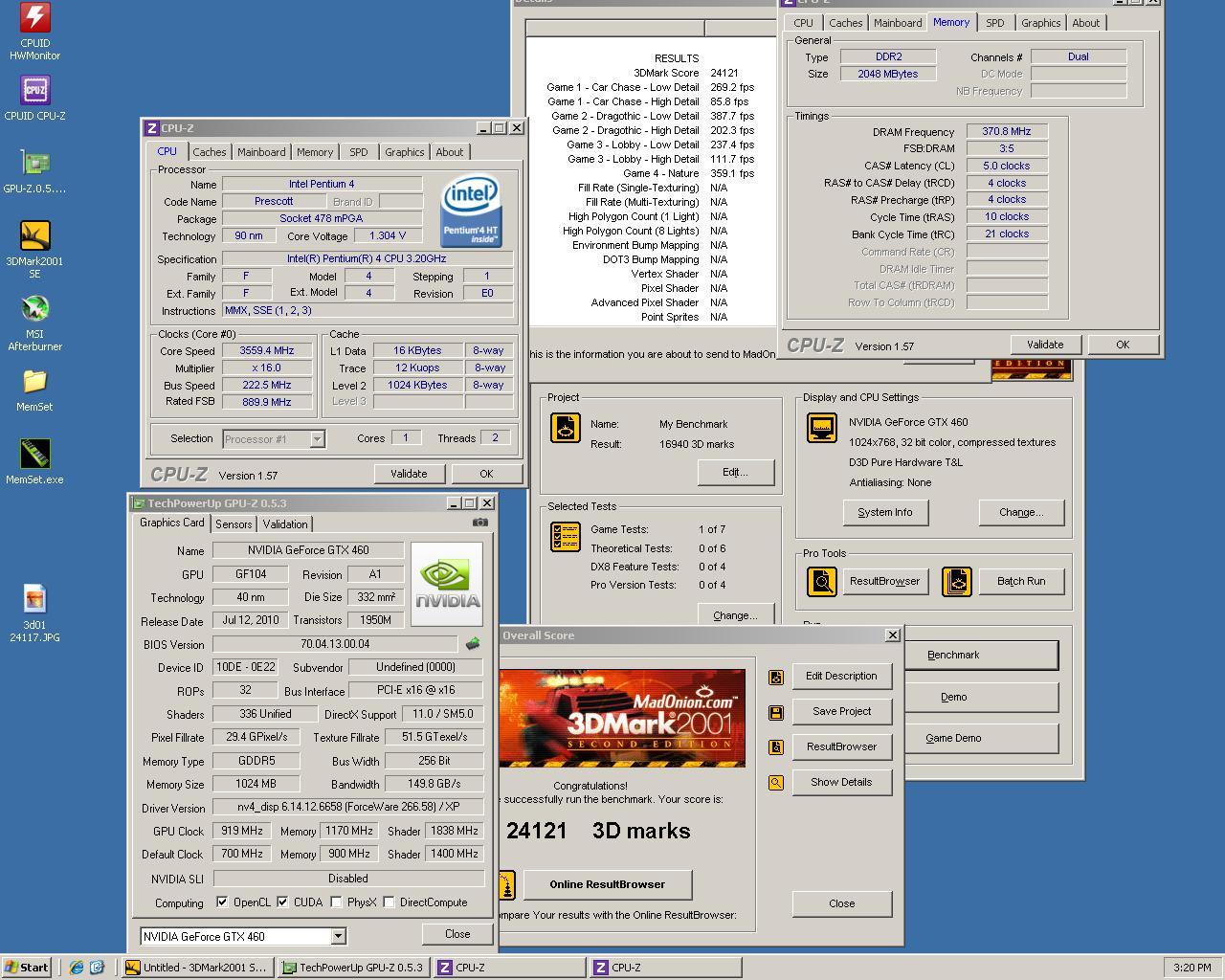Click the GPU-Z screenshot camera icon
This screenshot has width=1225, height=980.
480,523
